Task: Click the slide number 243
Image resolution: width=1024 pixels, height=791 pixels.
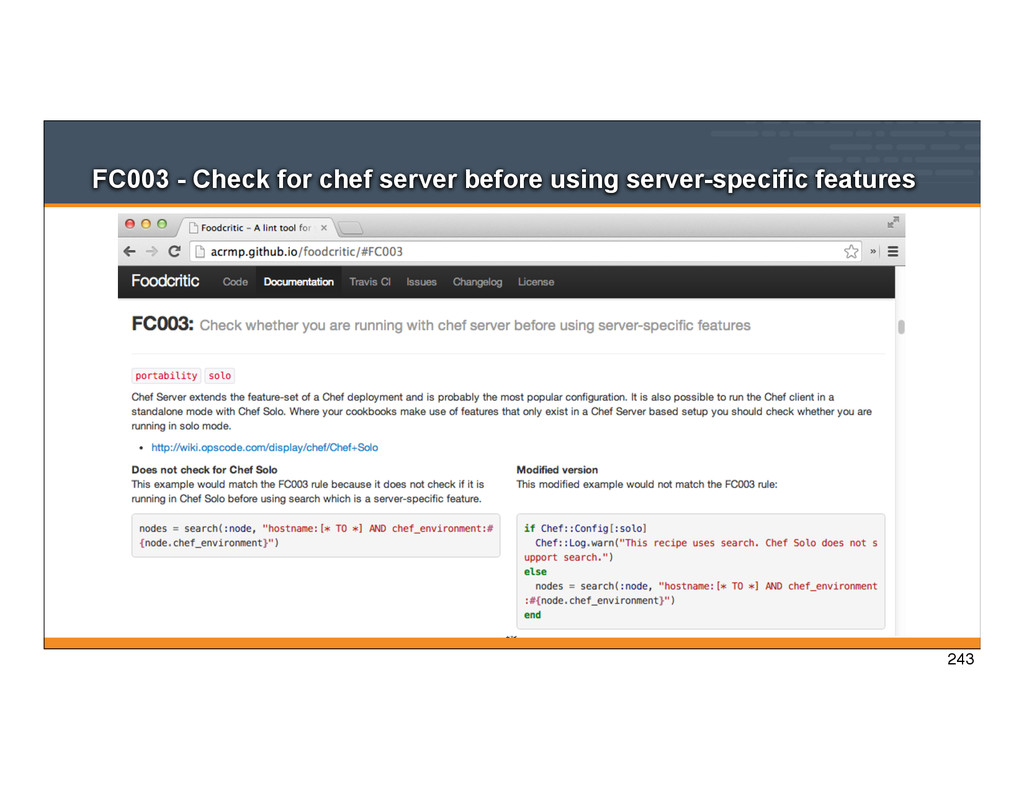Action: tap(960, 659)
